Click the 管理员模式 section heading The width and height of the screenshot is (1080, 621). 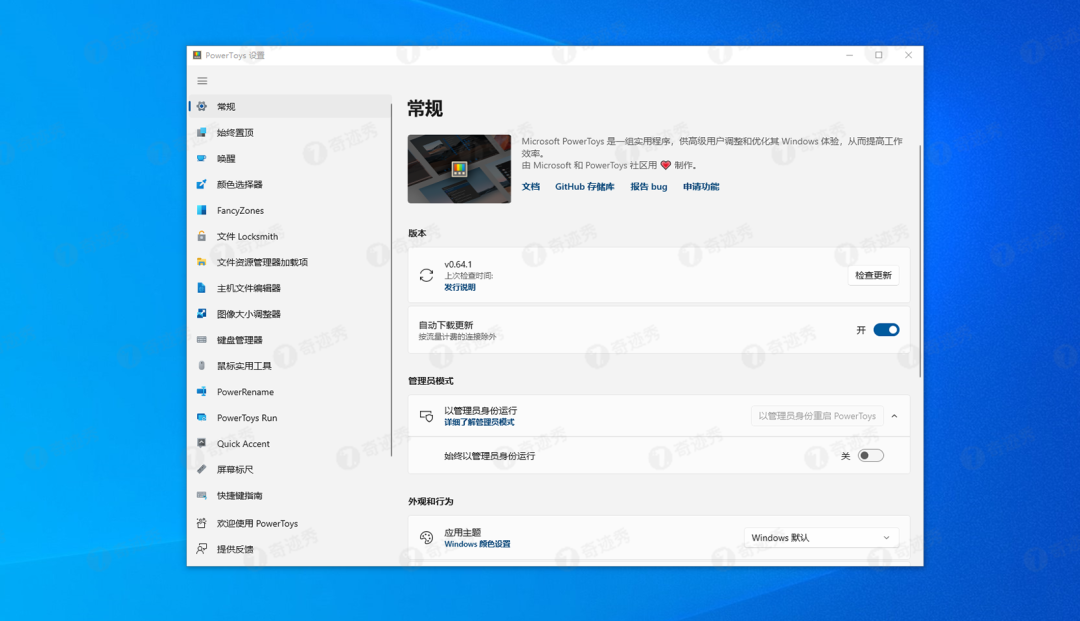pyautogui.click(x=430, y=381)
